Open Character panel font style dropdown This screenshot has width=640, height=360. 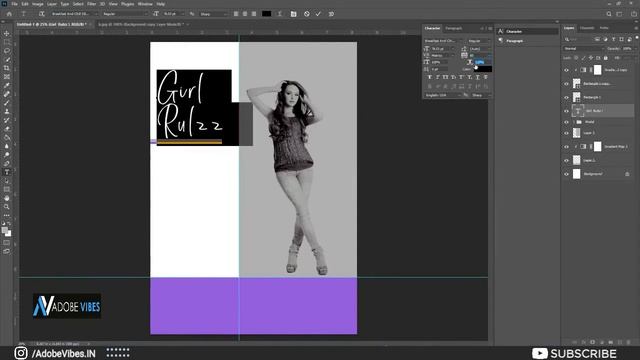(x=479, y=41)
